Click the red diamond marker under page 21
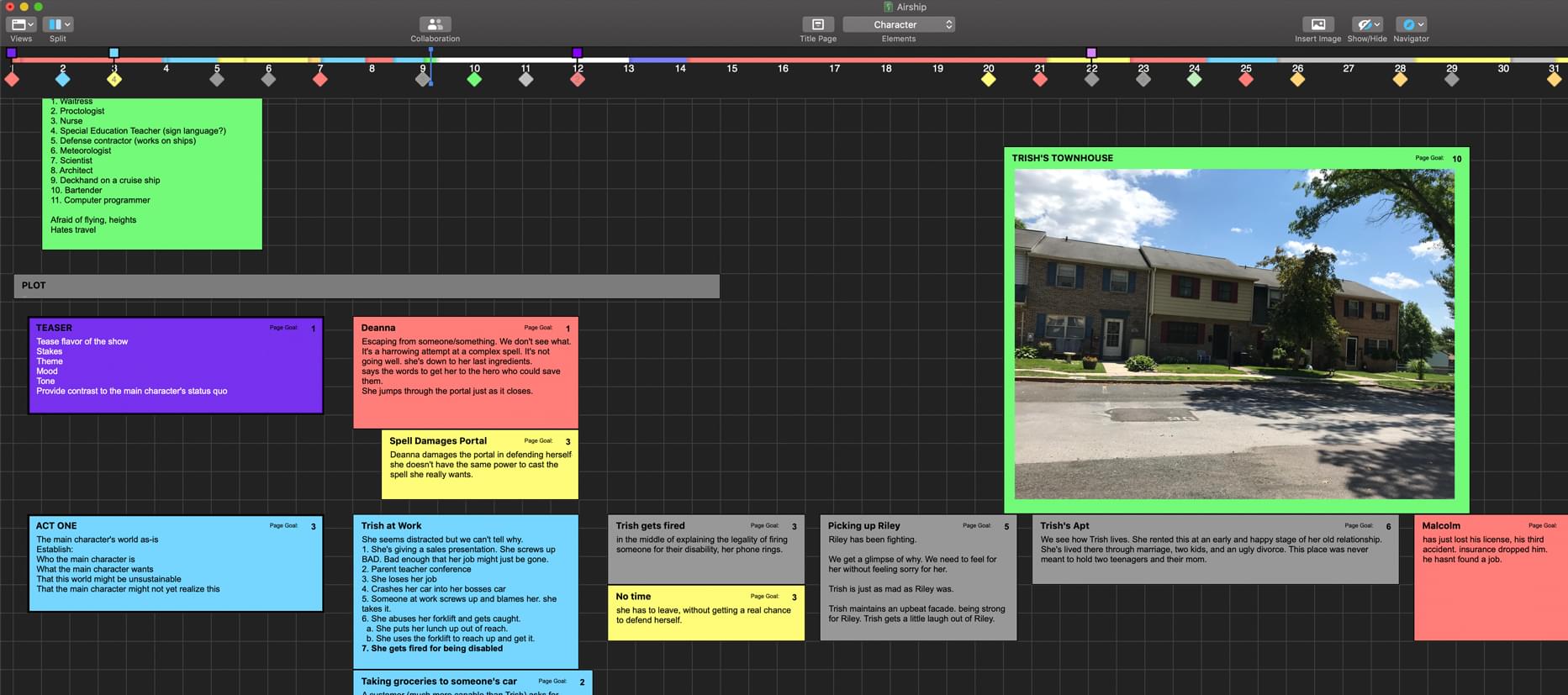Screen dimensions: 1568x695 coord(1040,80)
